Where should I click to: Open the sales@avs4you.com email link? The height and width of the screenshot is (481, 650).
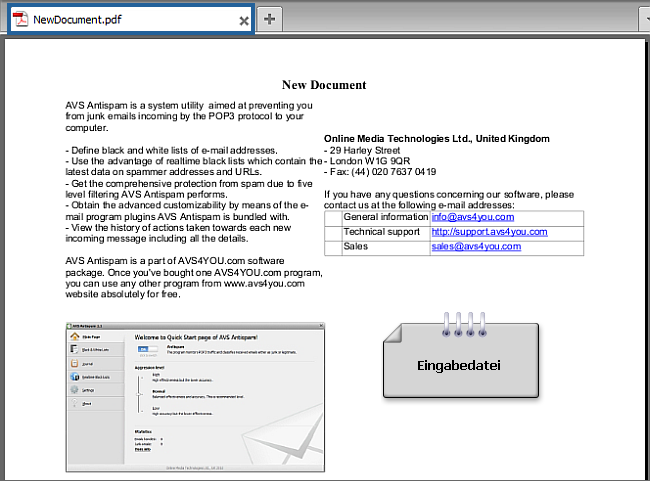(x=476, y=246)
